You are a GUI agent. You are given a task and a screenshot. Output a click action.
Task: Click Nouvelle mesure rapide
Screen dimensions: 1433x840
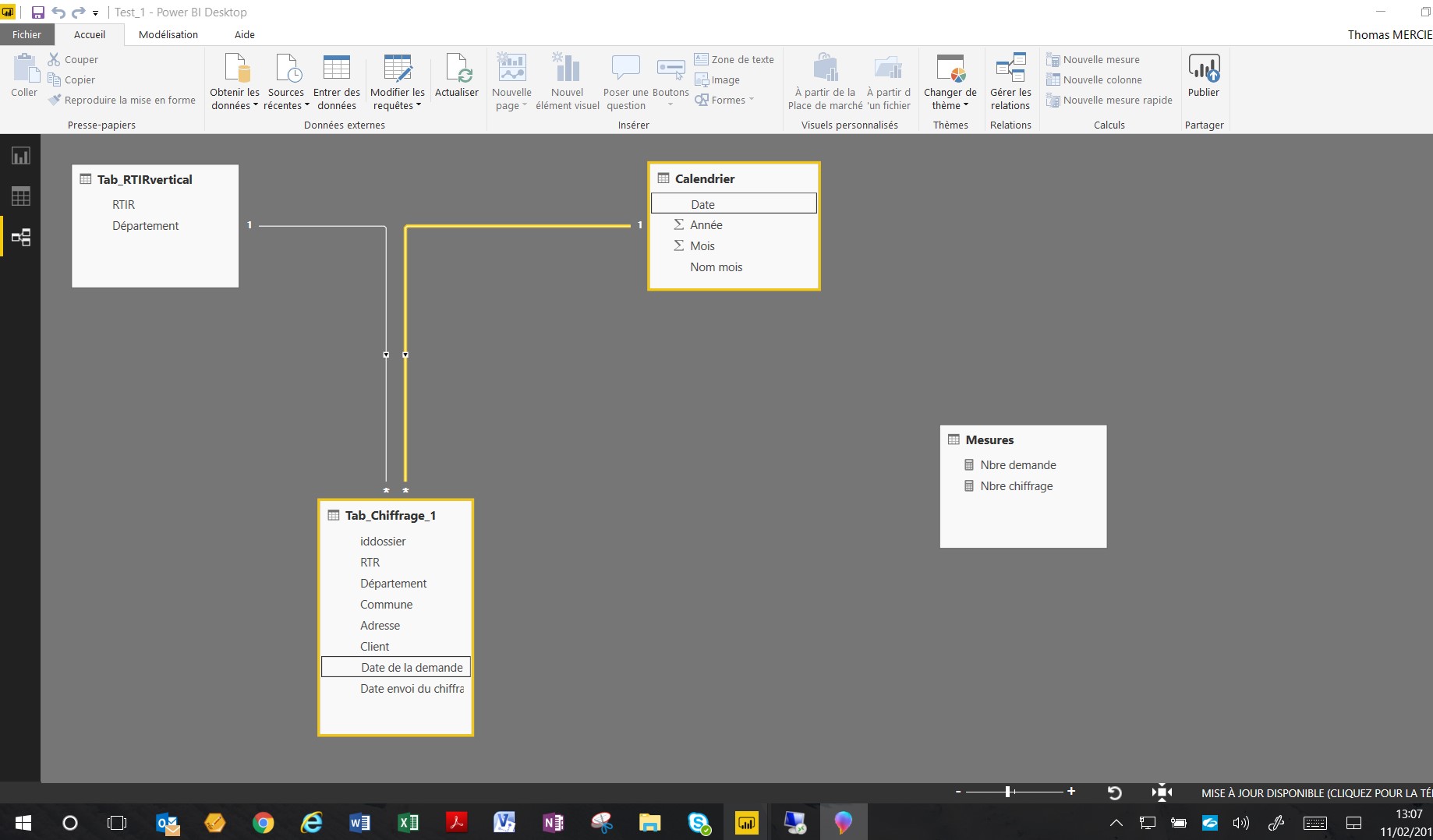point(1109,100)
